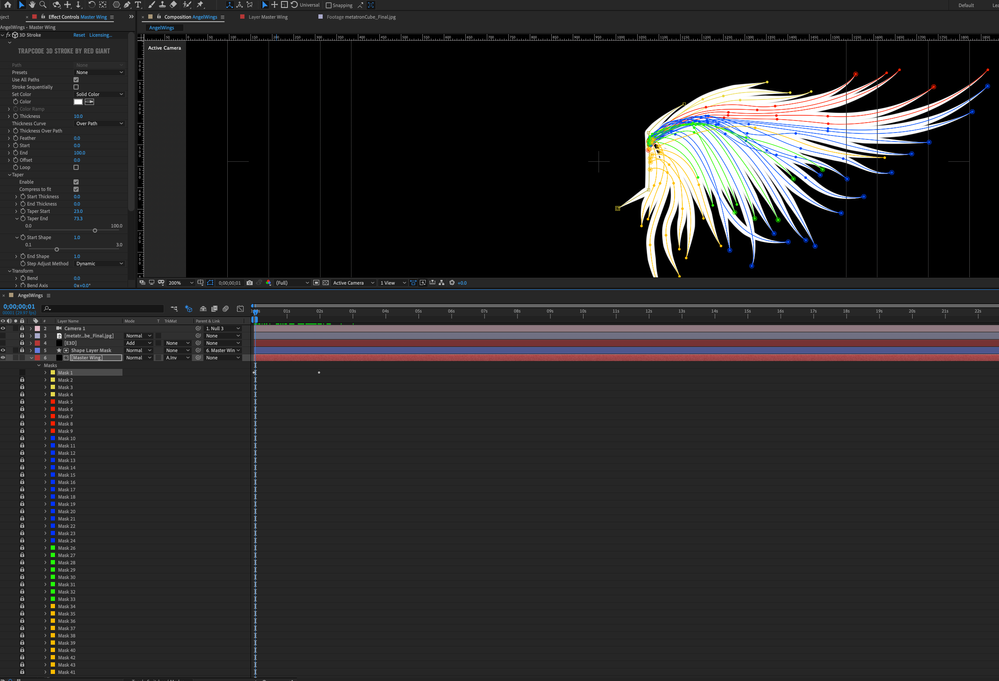Hide the Camera 1 layer
This screenshot has width=999, height=681.
[x=3, y=328]
